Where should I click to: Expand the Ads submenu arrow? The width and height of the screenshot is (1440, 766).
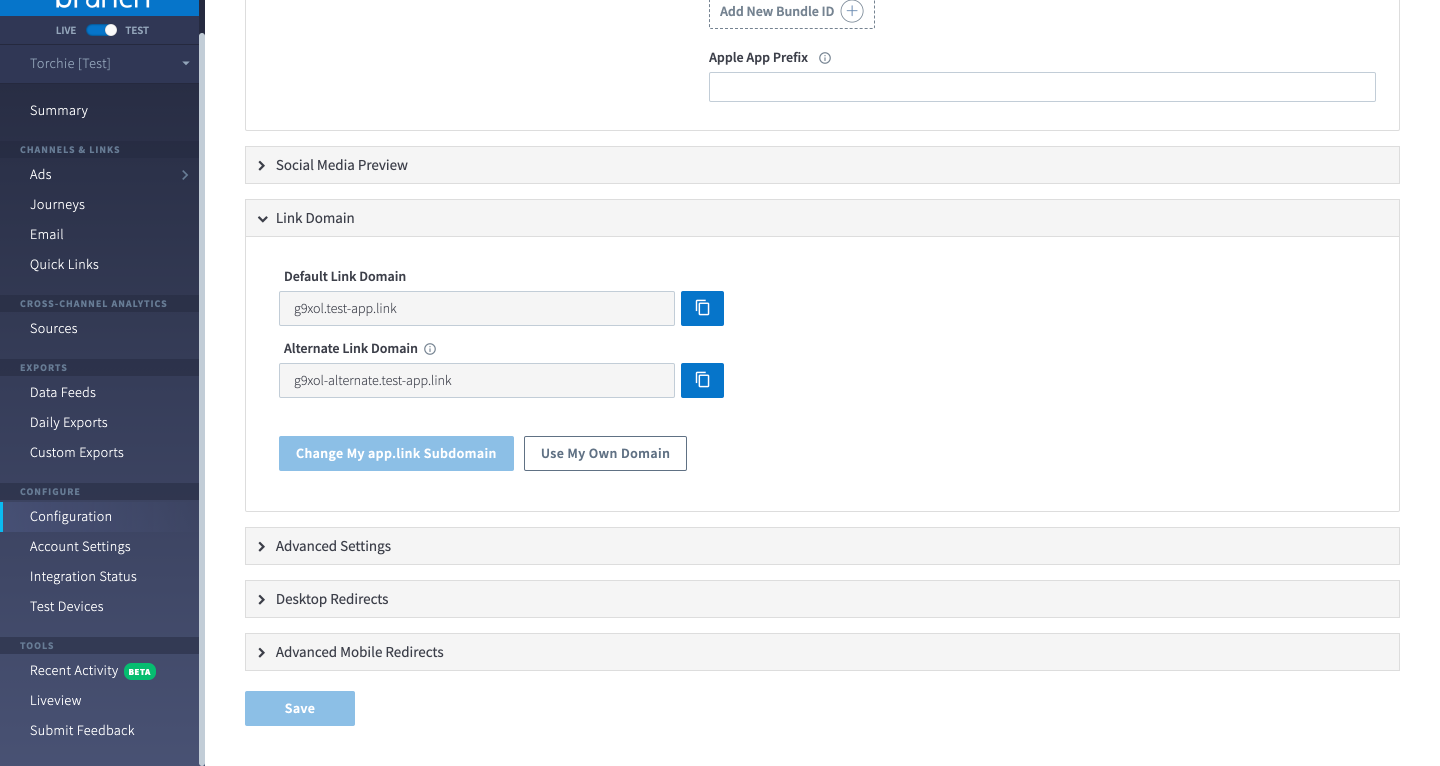coord(185,175)
